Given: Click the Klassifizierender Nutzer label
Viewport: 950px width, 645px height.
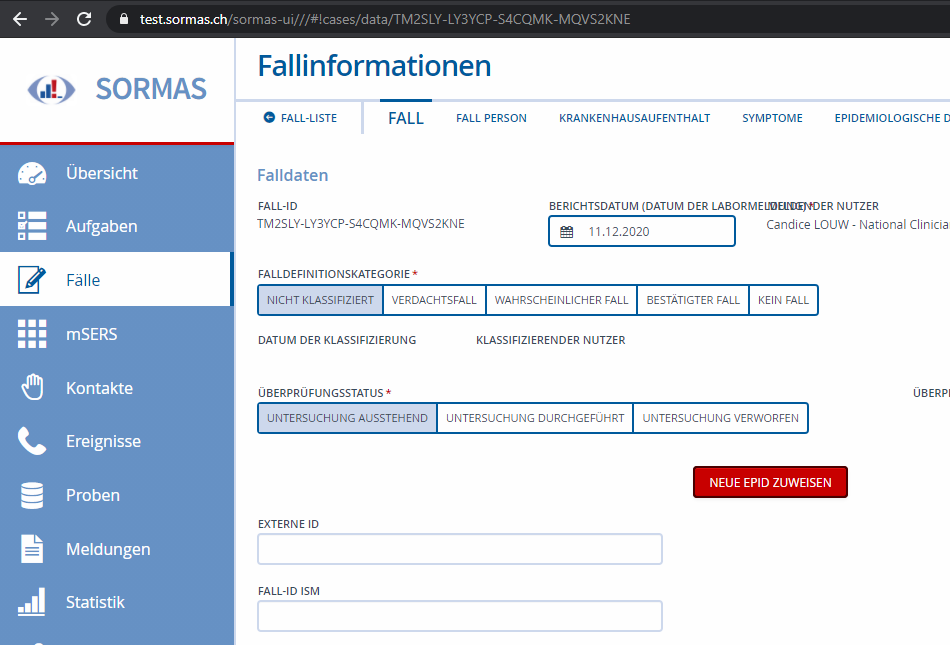Looking at the screenshot, I should pyautogui.click(x=551, y=340).
